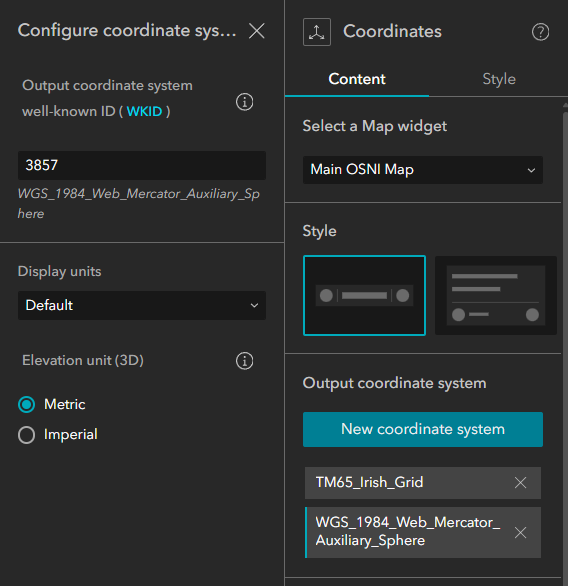This screenshot has width=568, height=586.
Task: Click the Elevation unit info icon
Action: (x=245, y=361)
